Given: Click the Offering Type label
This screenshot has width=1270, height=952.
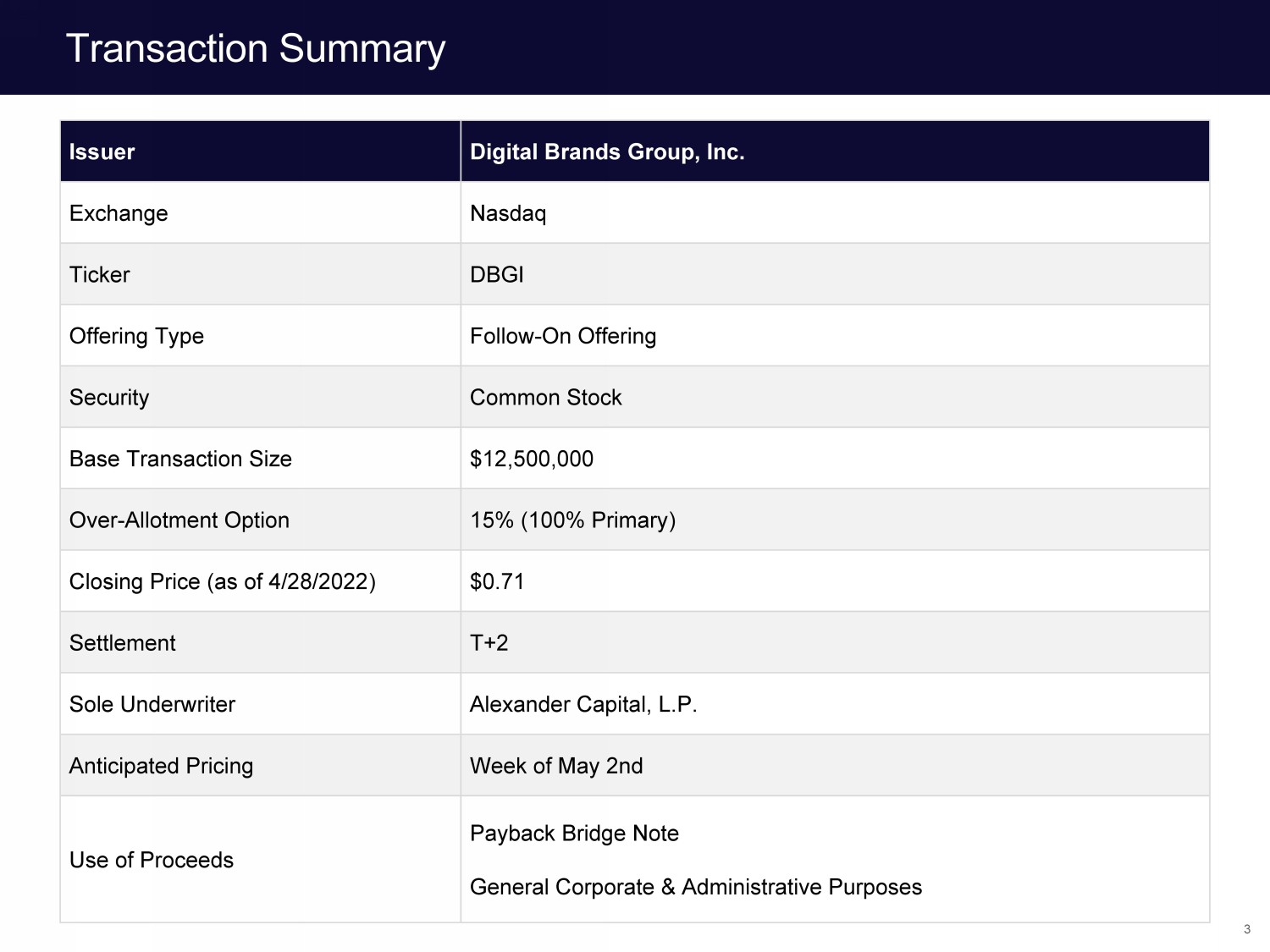Looking at the screenshot, I should coord(136,336).
